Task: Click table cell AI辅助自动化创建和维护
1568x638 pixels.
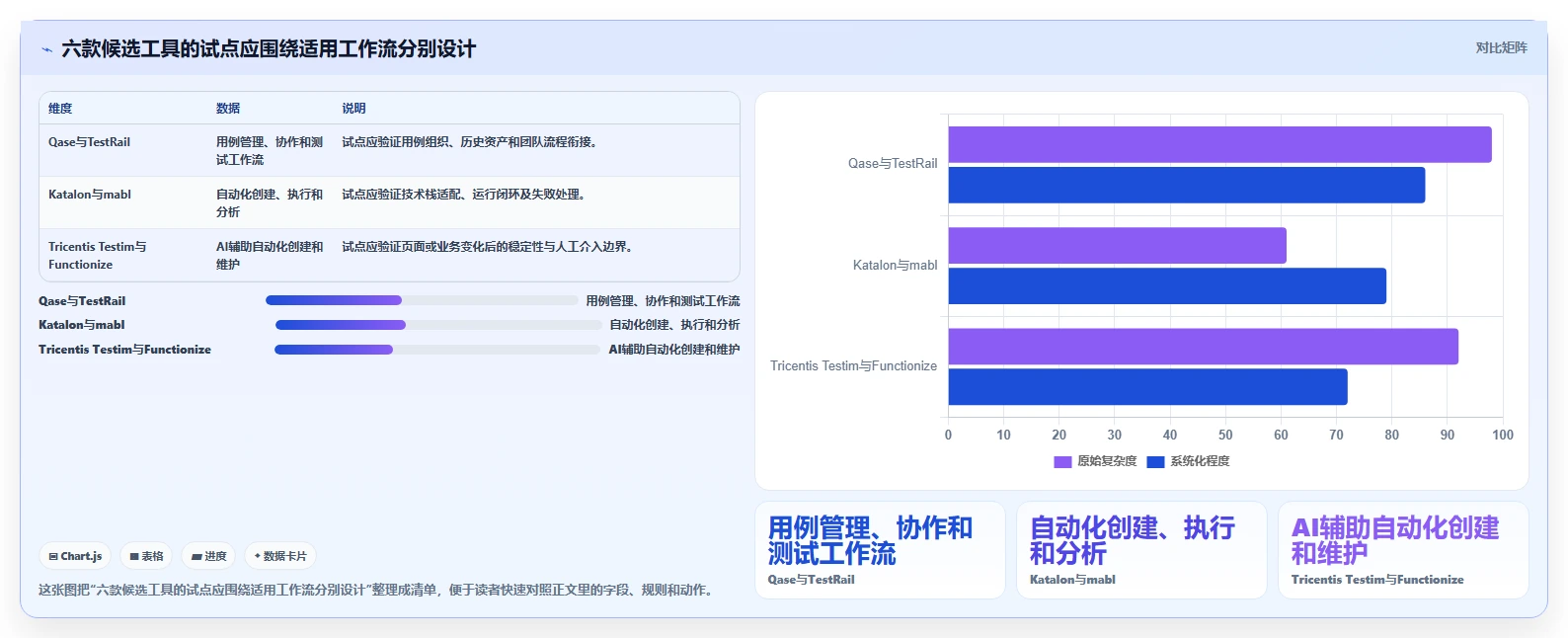Action: pyautogui.click(x=270, y=256)
